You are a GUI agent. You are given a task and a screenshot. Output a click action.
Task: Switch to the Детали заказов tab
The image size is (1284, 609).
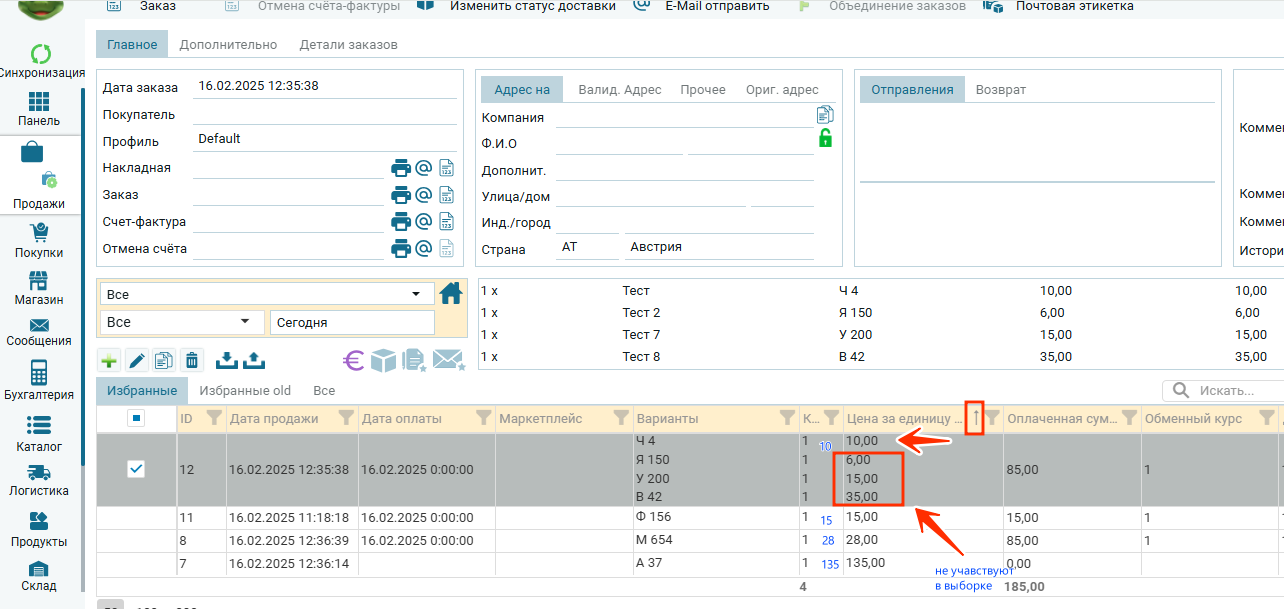click(348, 45)
